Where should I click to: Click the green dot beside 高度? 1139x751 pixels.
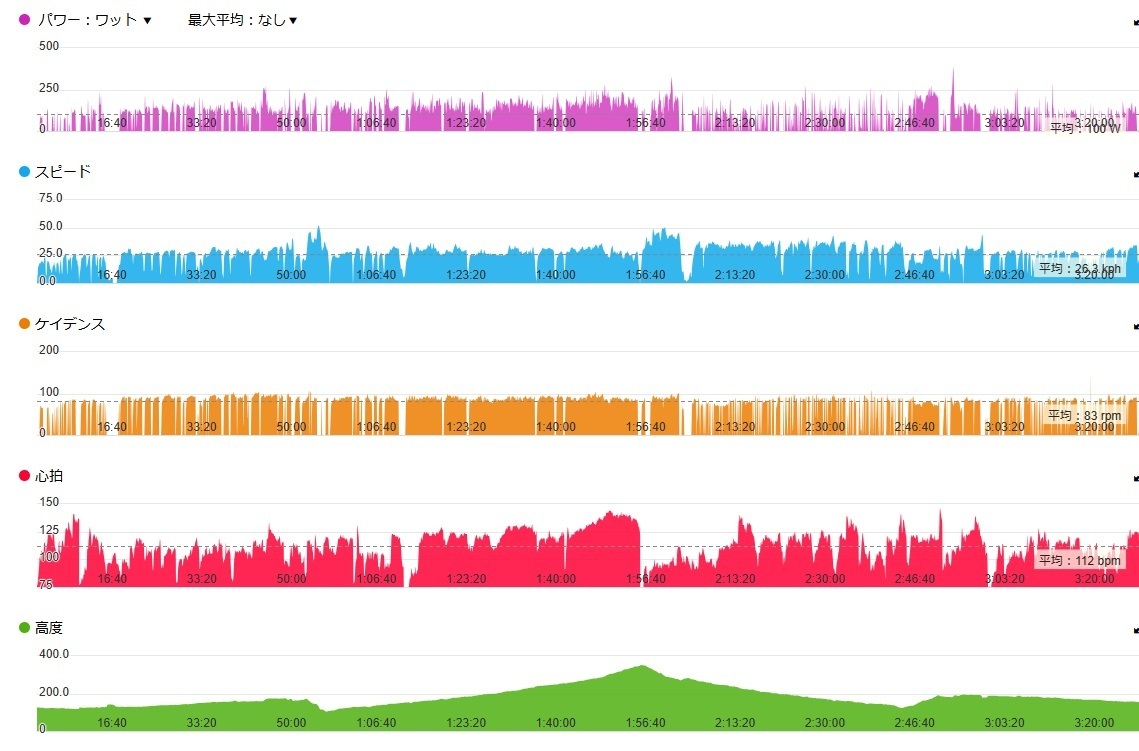[24, 627]
